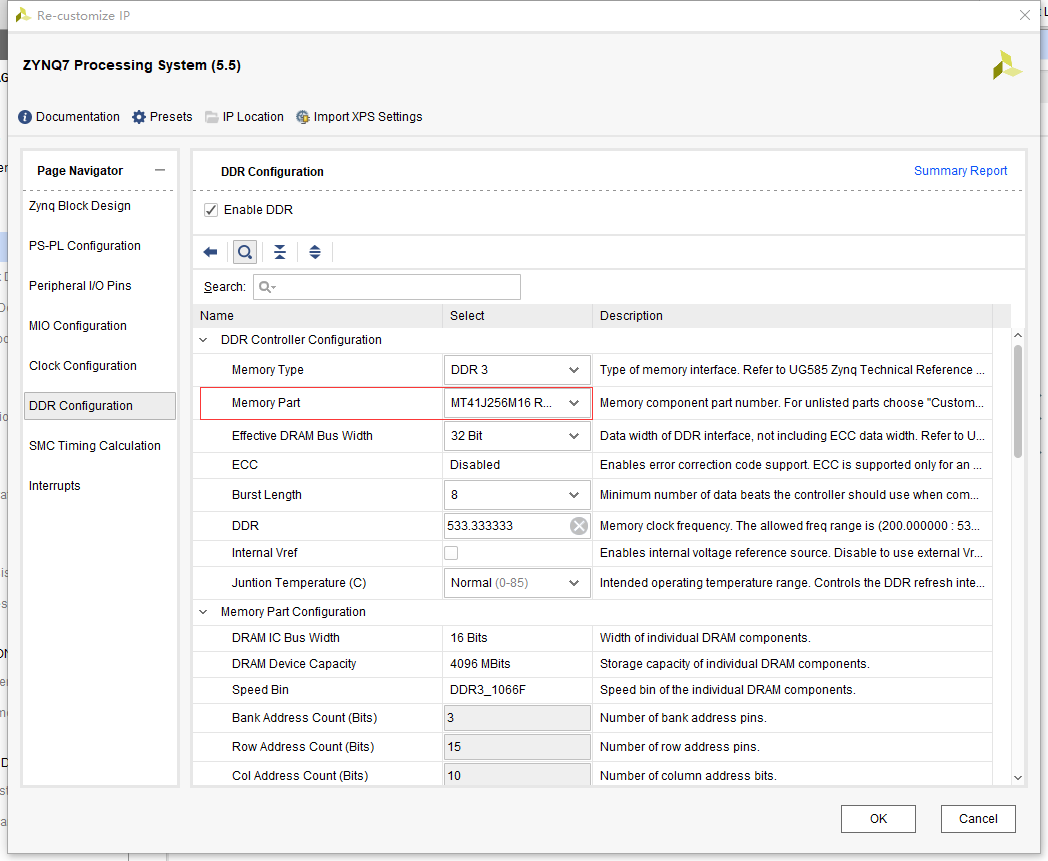Uncheck the Enable DDR checkbox
The image size is (1048, 861).
[211, 210]
